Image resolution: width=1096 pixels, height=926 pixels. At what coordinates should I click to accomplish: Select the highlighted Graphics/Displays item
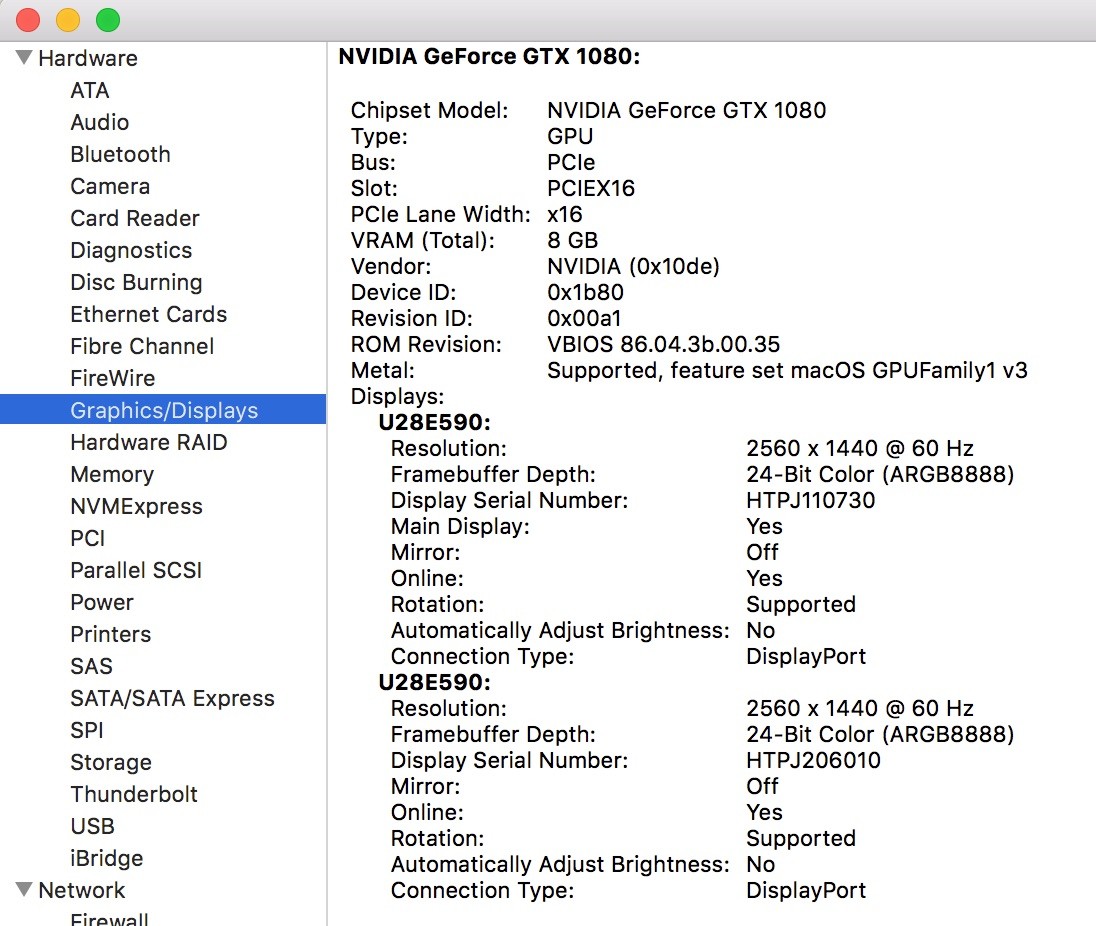(x=164, y=410)
